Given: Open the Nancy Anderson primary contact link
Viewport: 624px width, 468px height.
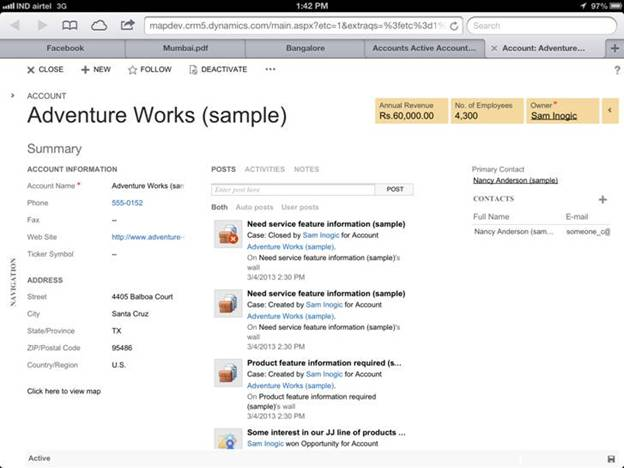Looking at the screenshot, I should pos(515,181).
